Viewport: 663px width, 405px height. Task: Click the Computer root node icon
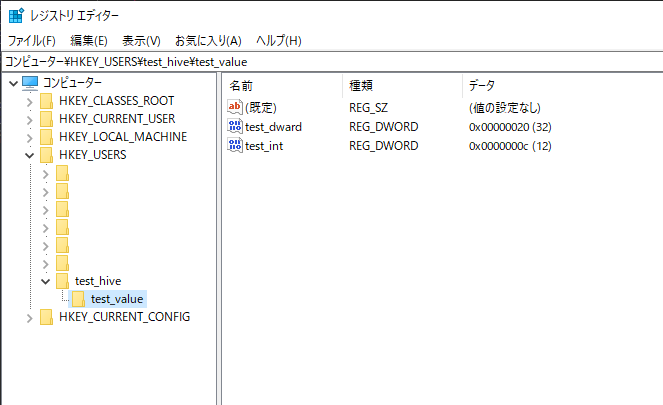point(30,83)
